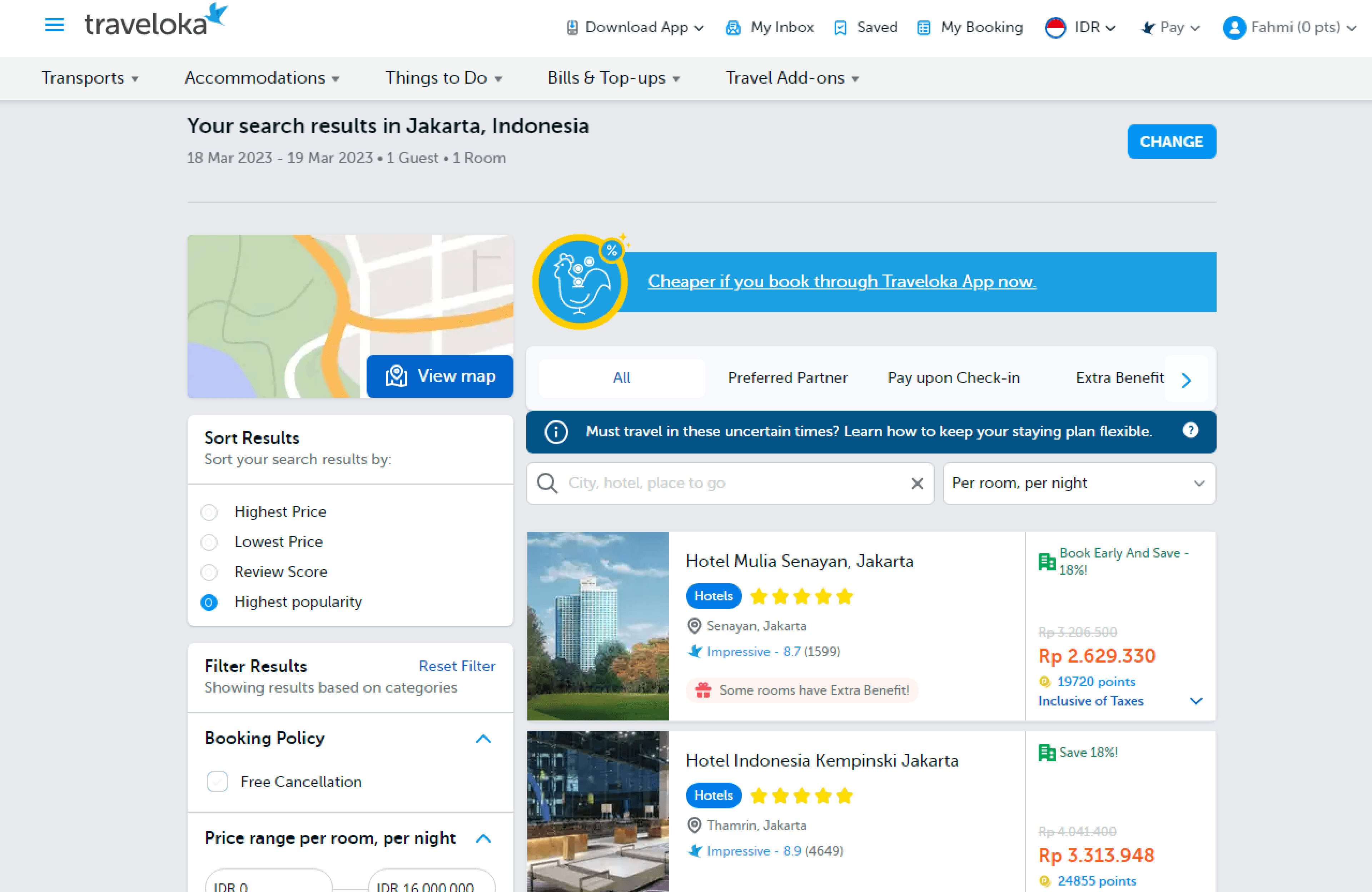Screen dimensions: 1372x892
Task: Open Hotel Indonesia Kempinski Jakarta listing
Action: 822,760
